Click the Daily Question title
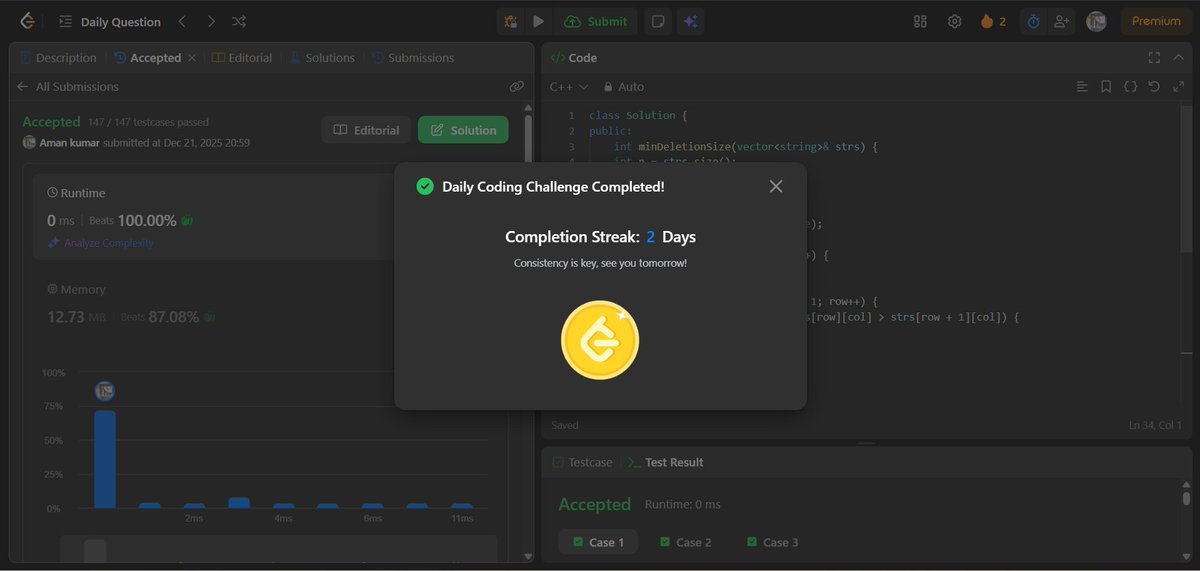Image resolution: width=1200 pixels, height=571 pixels. coord(121,21)
